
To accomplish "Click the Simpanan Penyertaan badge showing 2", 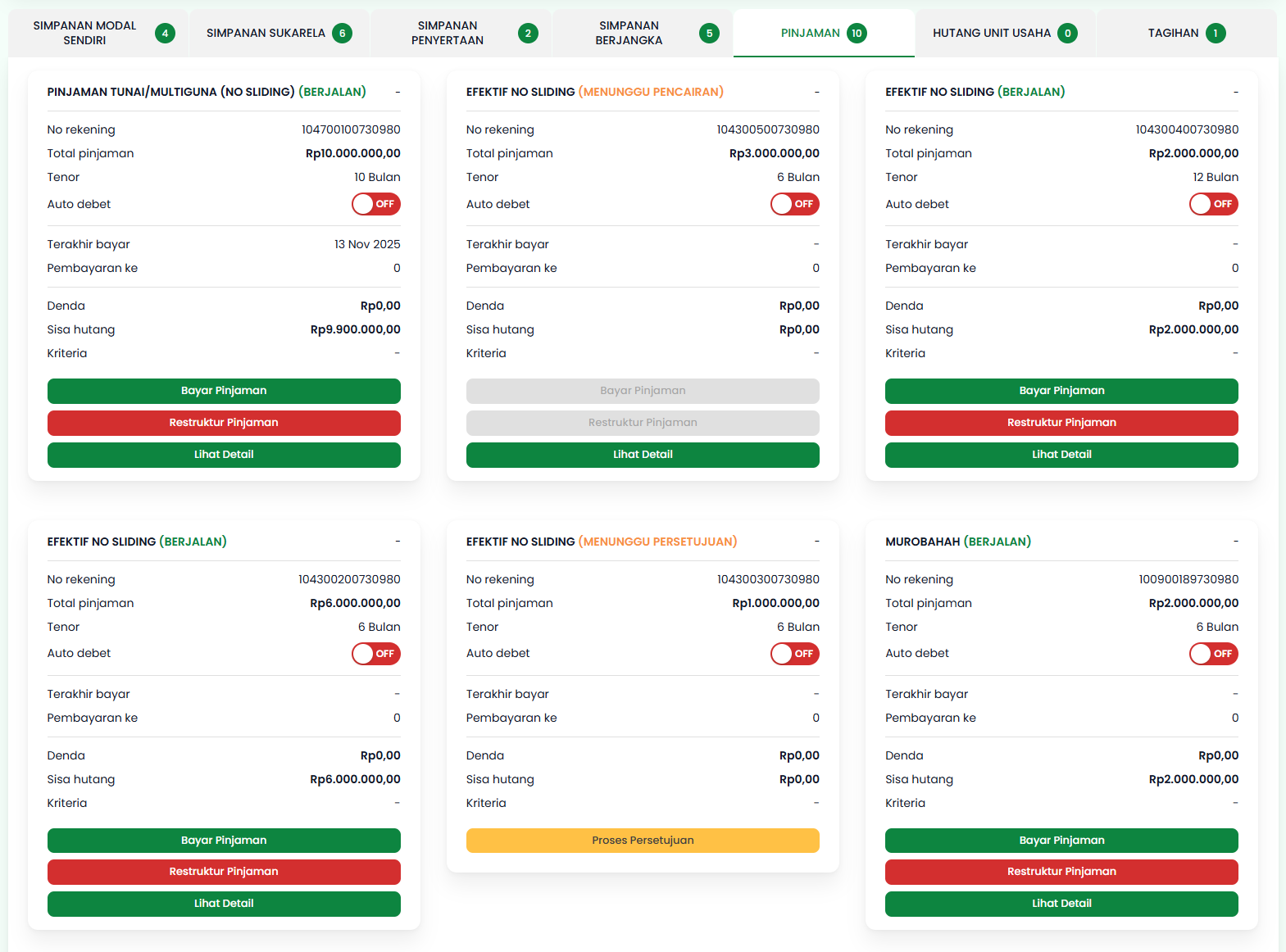I will 528,34.
